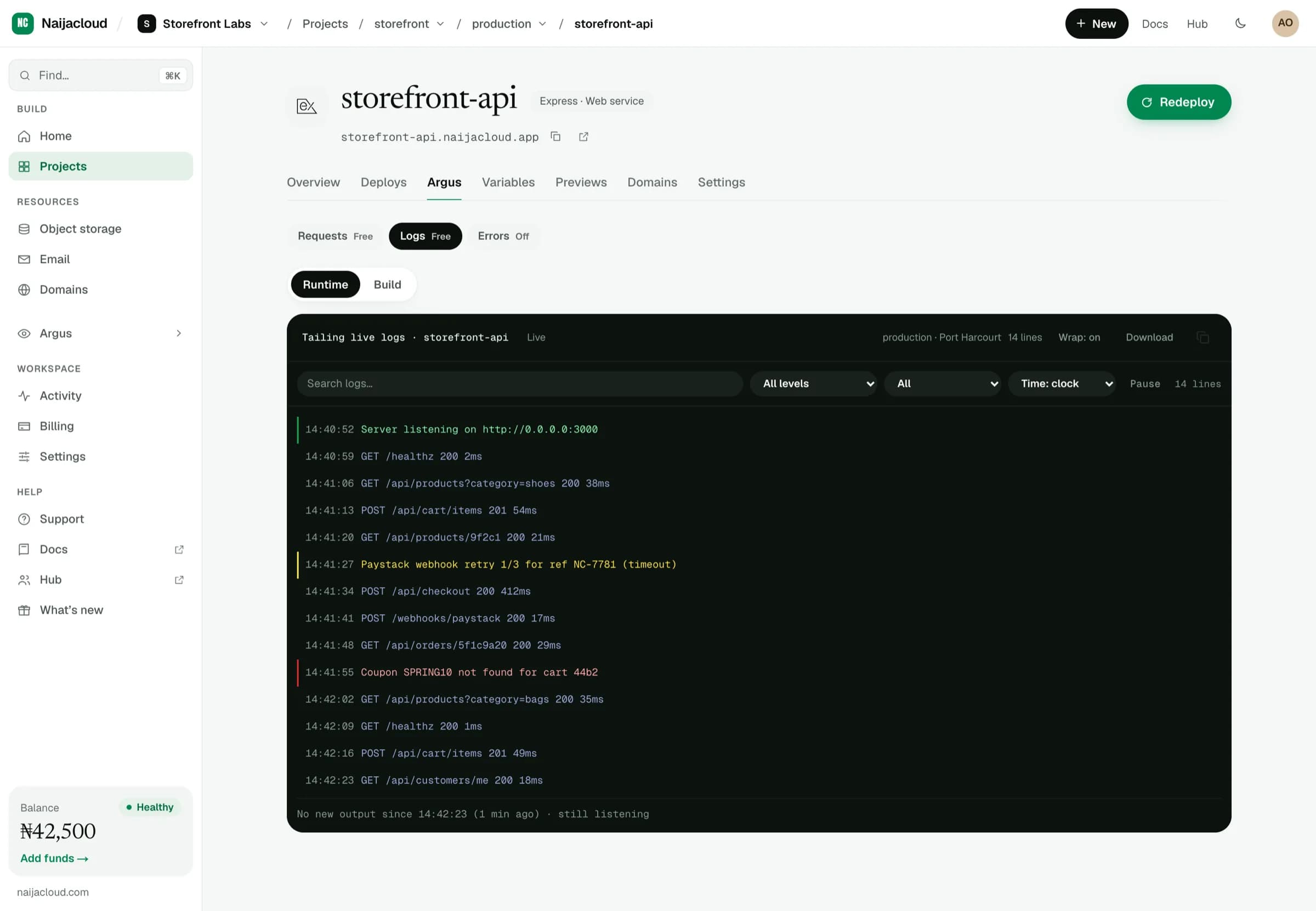Click Add funds link
The width and height of the screenshot is (1316, 911).
coord(54,858)
